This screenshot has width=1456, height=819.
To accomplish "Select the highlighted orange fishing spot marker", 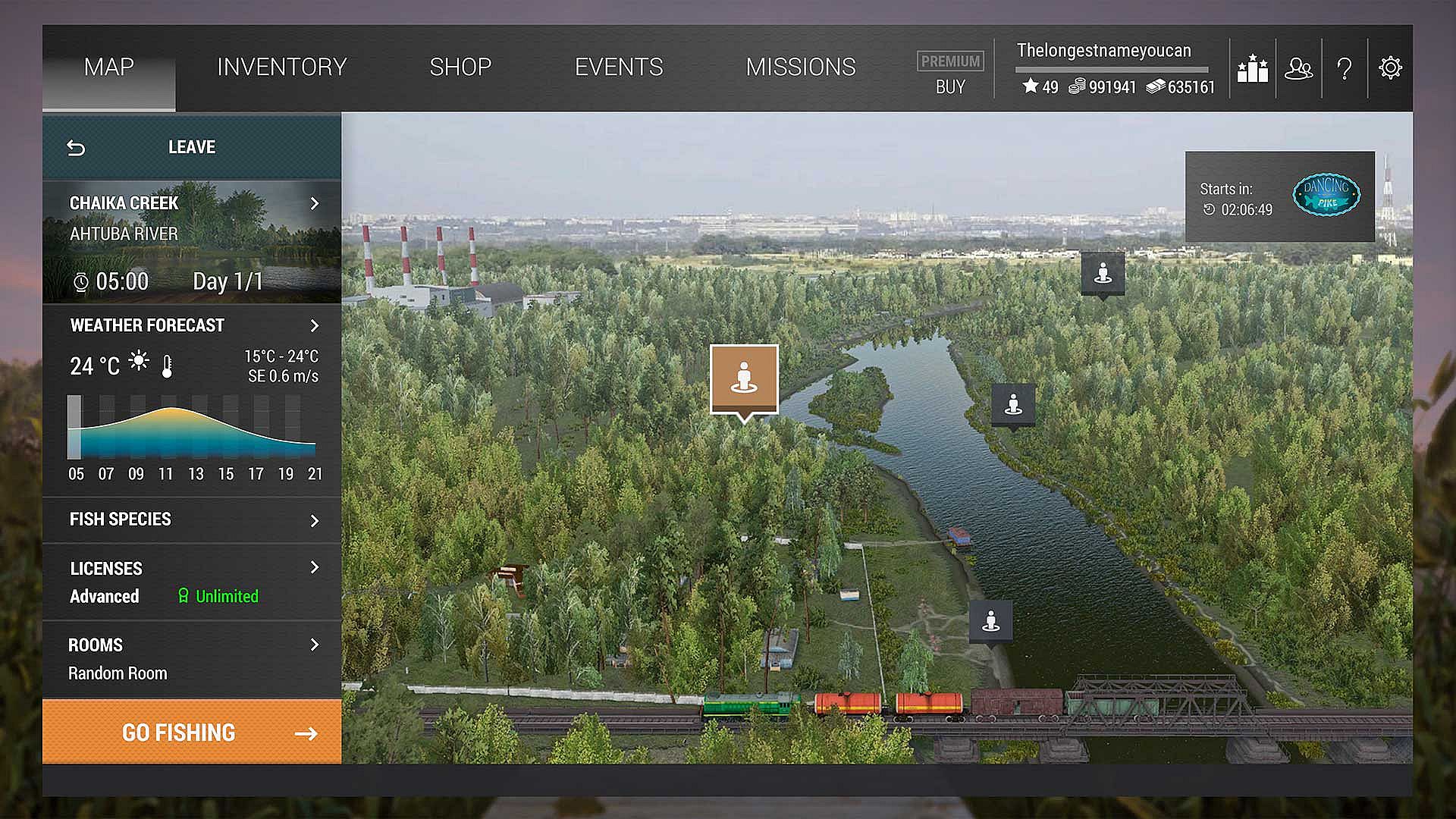I will [x=744, y=378].
